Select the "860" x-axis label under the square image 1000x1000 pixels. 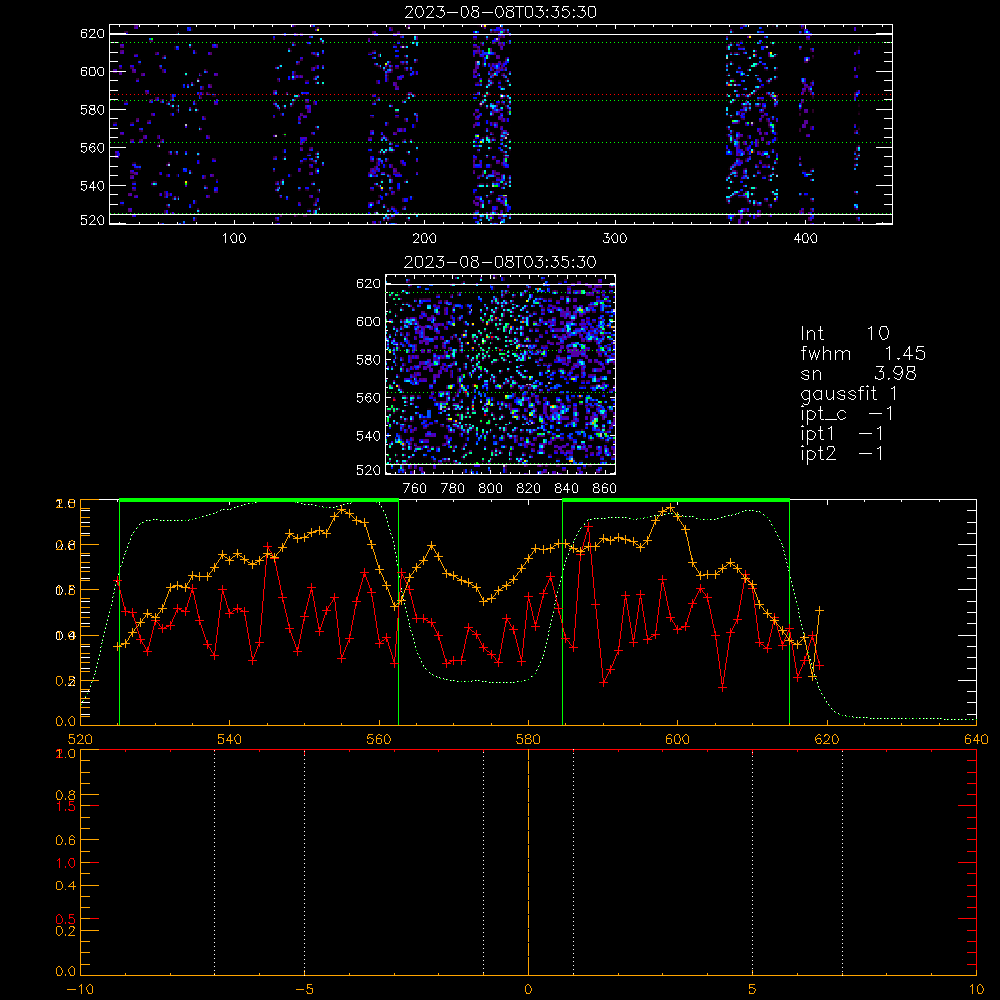605,489
